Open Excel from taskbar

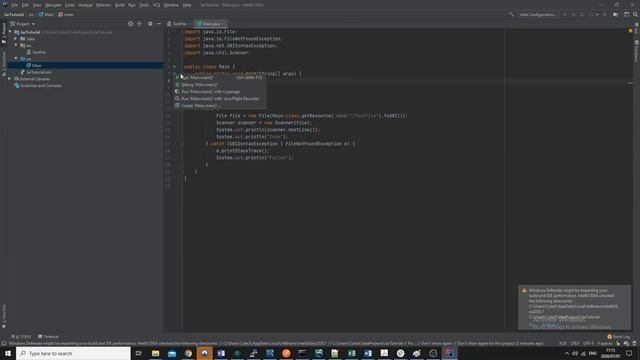tap(351, 353)
